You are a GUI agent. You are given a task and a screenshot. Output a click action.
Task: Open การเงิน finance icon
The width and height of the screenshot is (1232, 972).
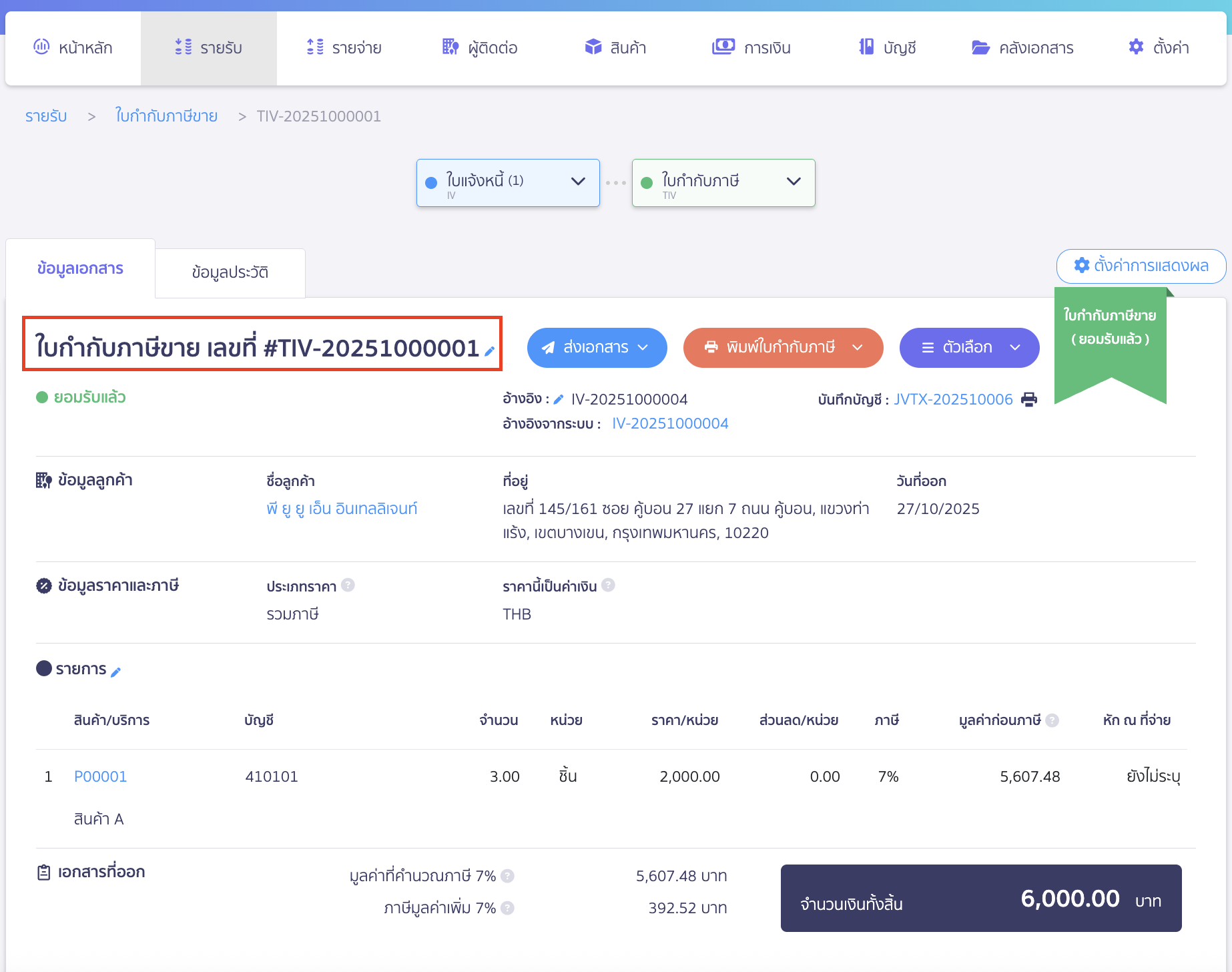click(x=723, y=47)
